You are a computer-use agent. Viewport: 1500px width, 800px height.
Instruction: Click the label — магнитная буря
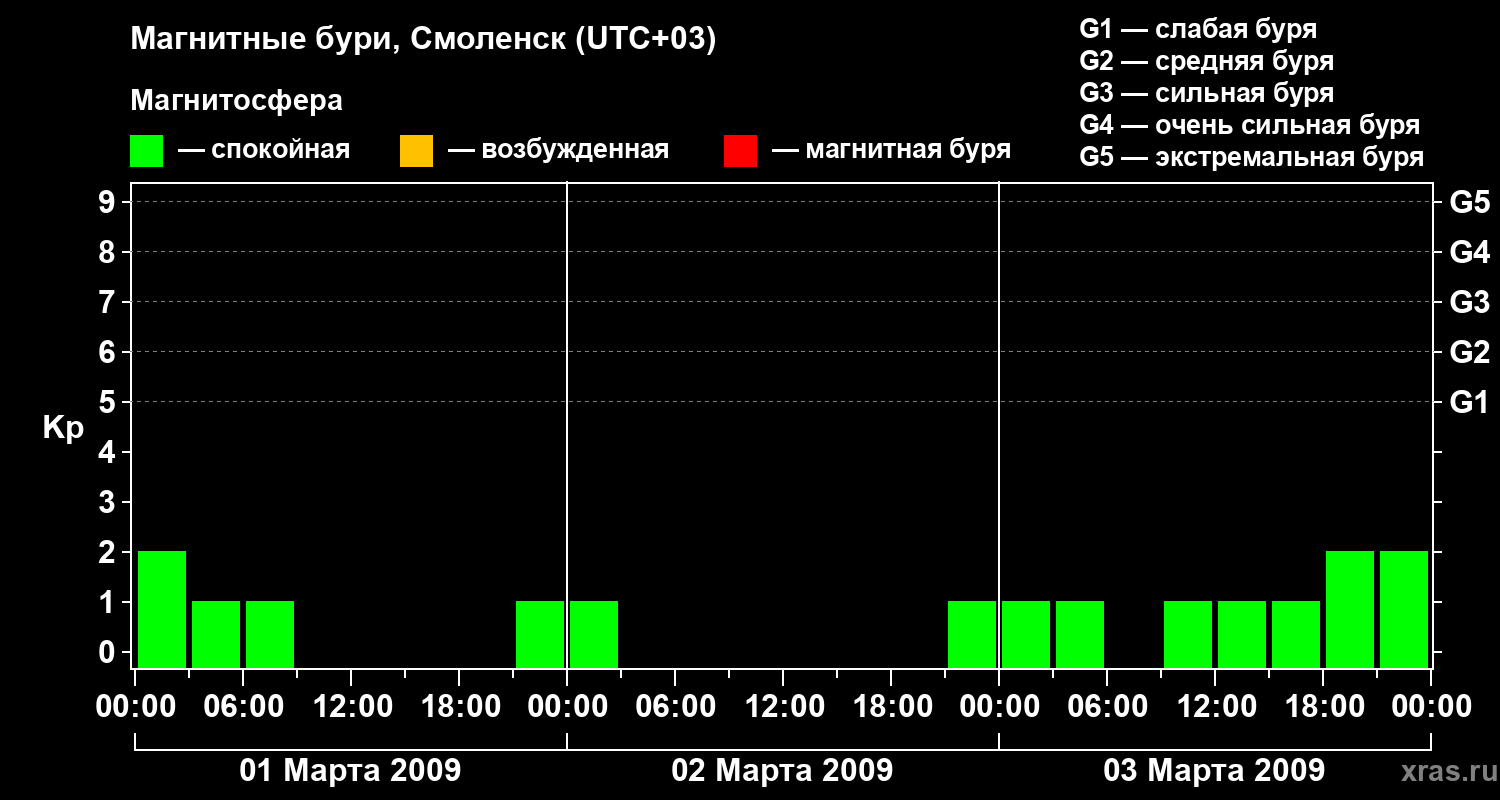[891, 150]
